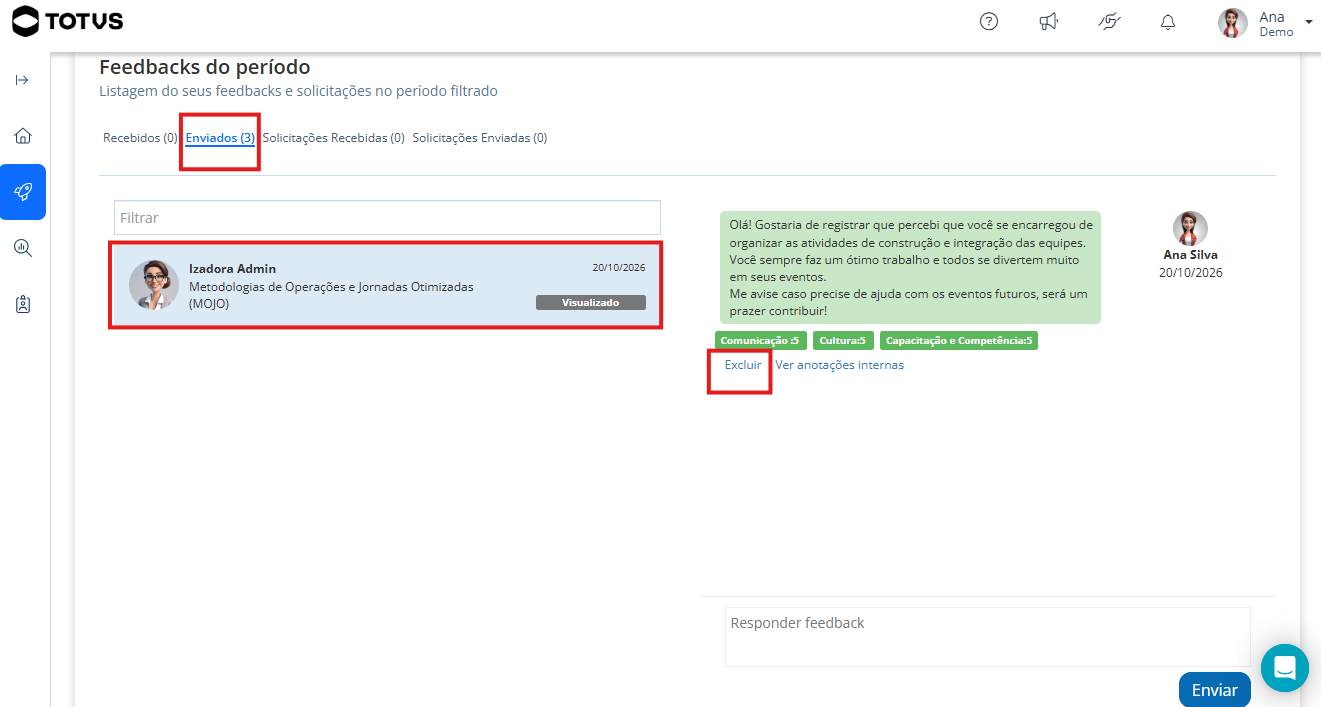Viewport: 1321px width, 707px height.
Task: Select the rocket icon in the sidebar
Action: pyautogui.click(x=23, y=192)
